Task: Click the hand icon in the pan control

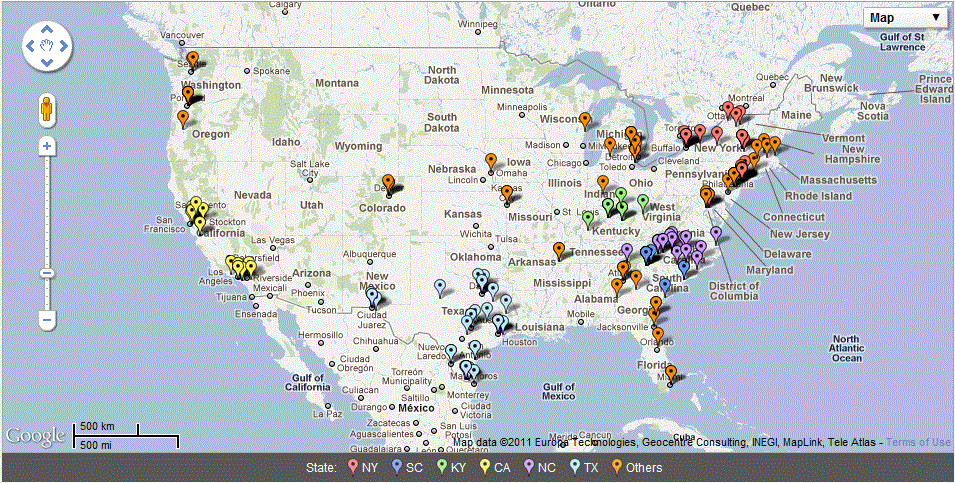Action: [47, 46]
